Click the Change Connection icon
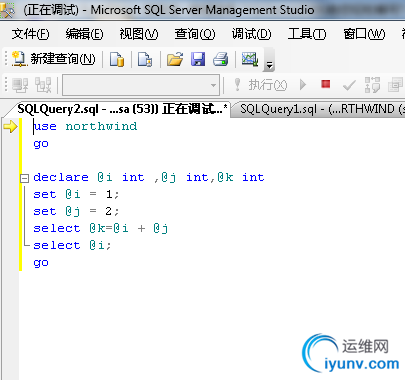405x380 pixels. [43, 85]
